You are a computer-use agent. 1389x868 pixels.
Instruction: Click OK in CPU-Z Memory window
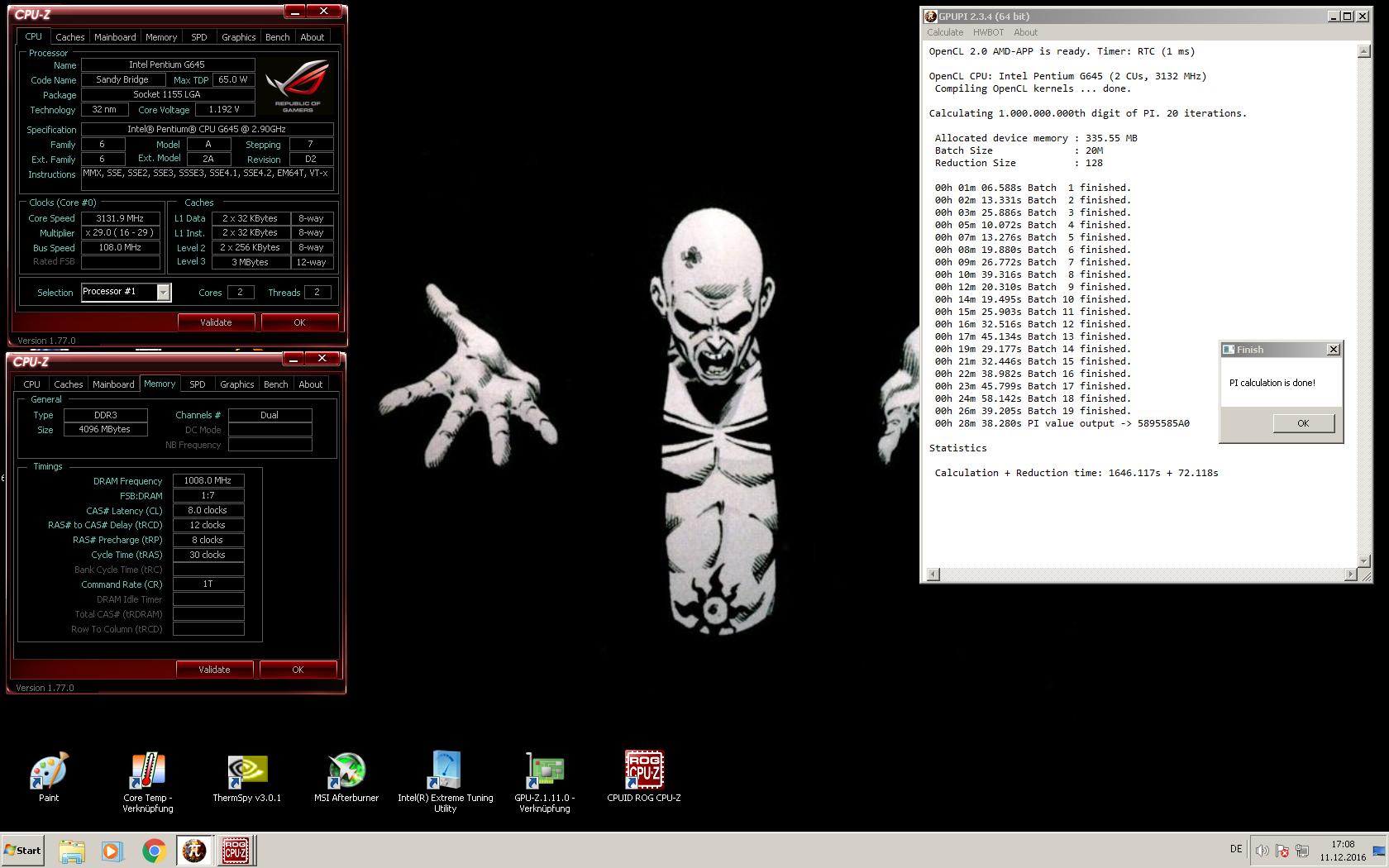(298, 670)
